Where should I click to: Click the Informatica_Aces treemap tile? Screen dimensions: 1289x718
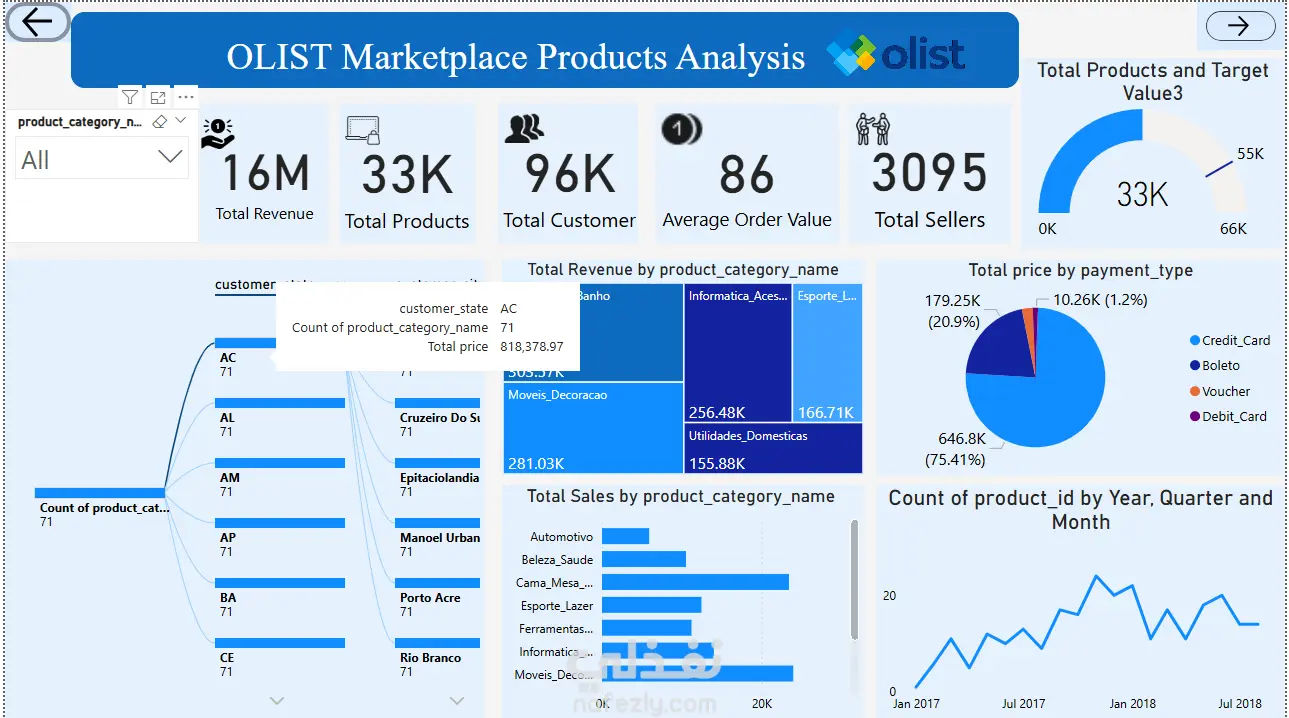738,353
